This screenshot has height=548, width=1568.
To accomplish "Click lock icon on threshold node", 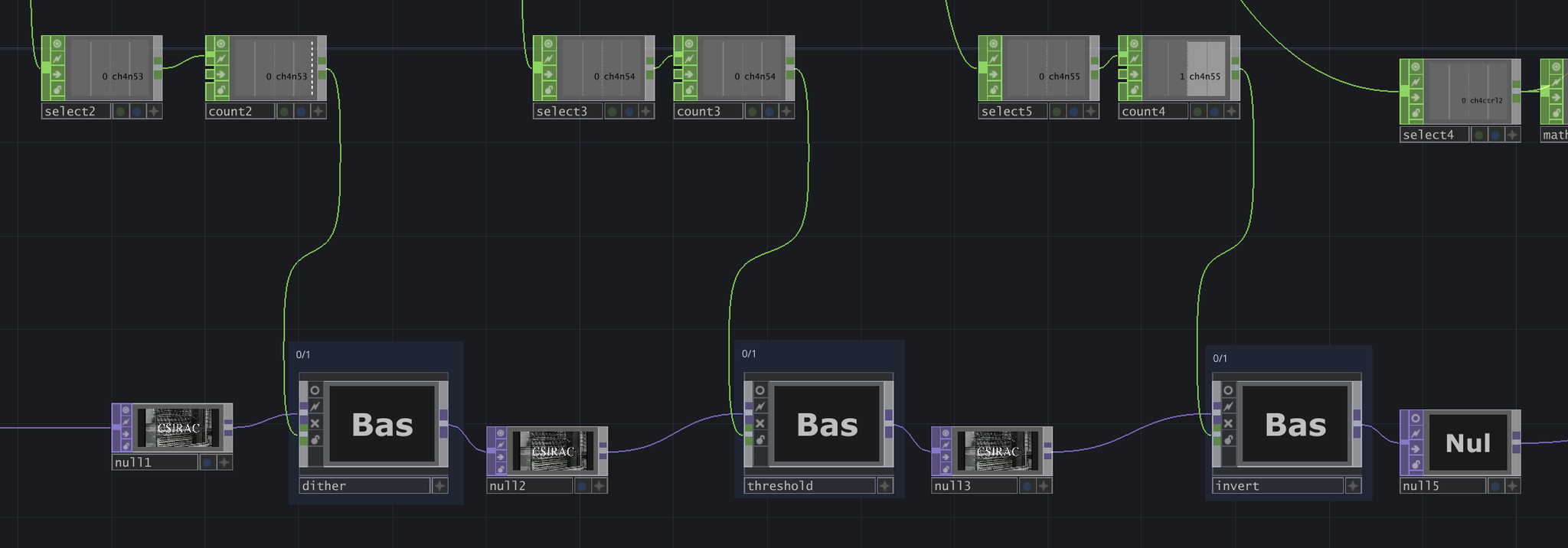I will (759, 439).
